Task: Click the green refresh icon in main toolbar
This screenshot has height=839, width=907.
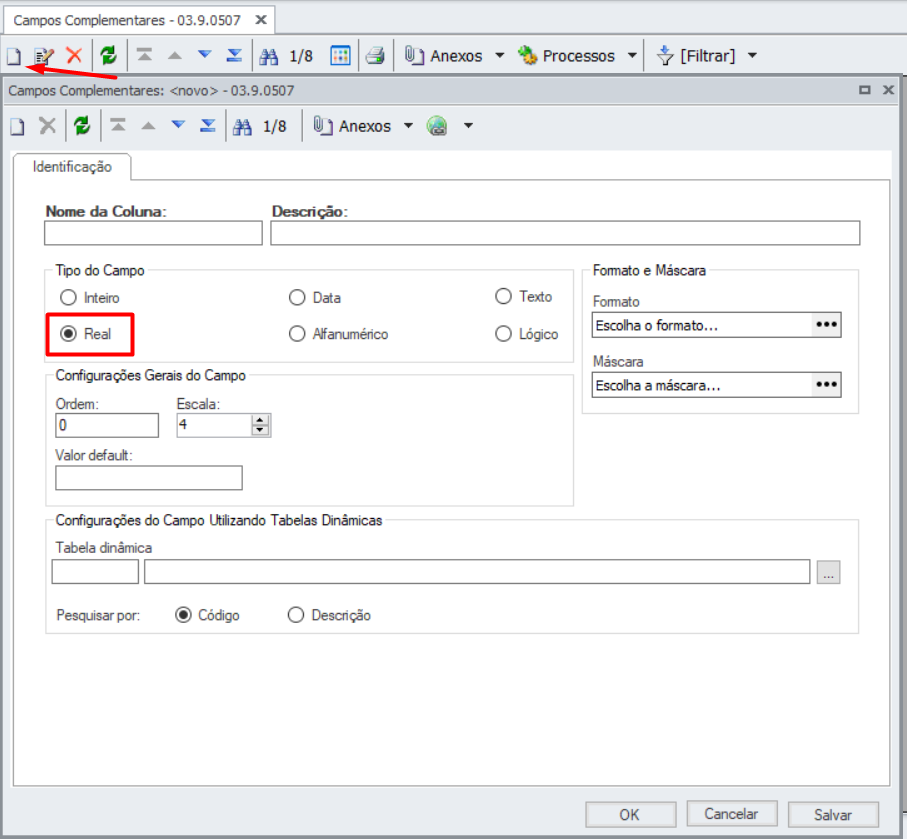Action: (x=108, y=56)
